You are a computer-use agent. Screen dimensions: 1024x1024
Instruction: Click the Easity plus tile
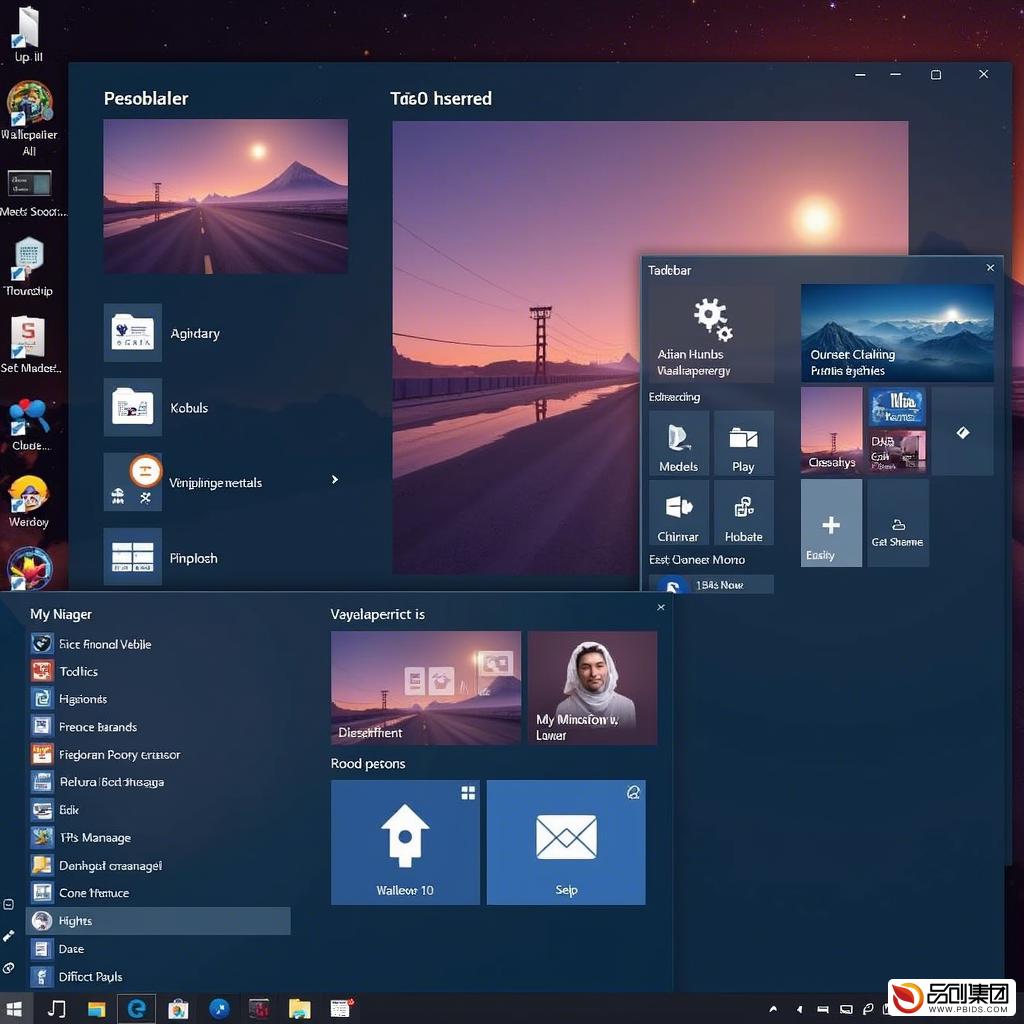tap(831, 523)
